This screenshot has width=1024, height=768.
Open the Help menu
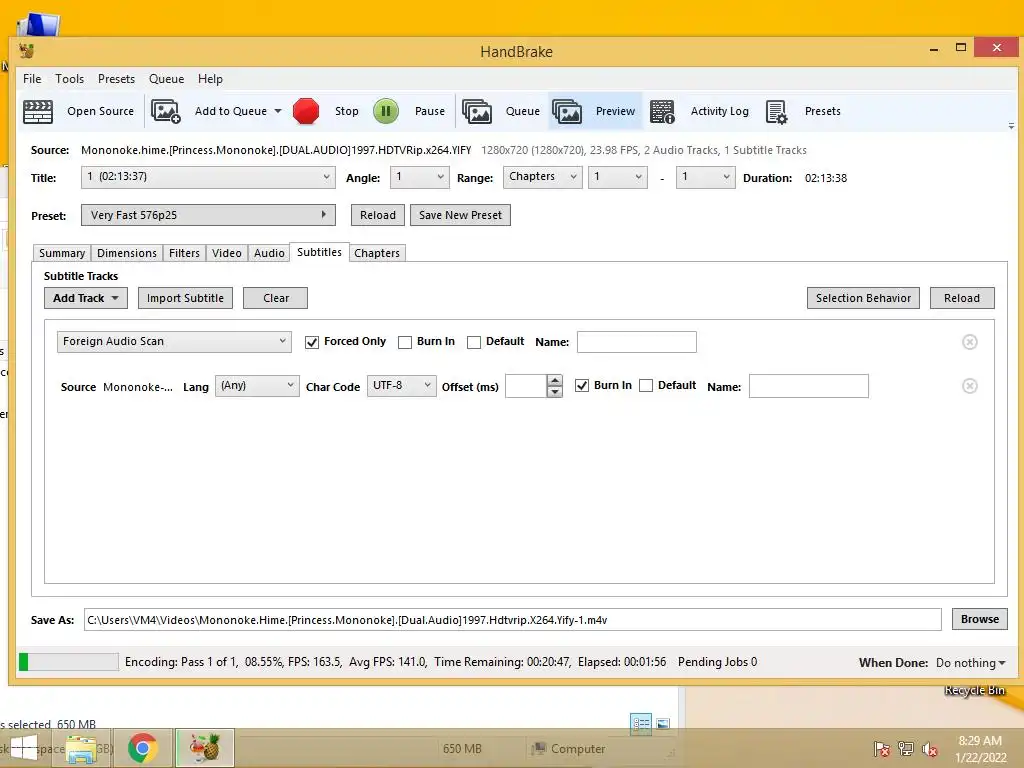click(210, 78)
